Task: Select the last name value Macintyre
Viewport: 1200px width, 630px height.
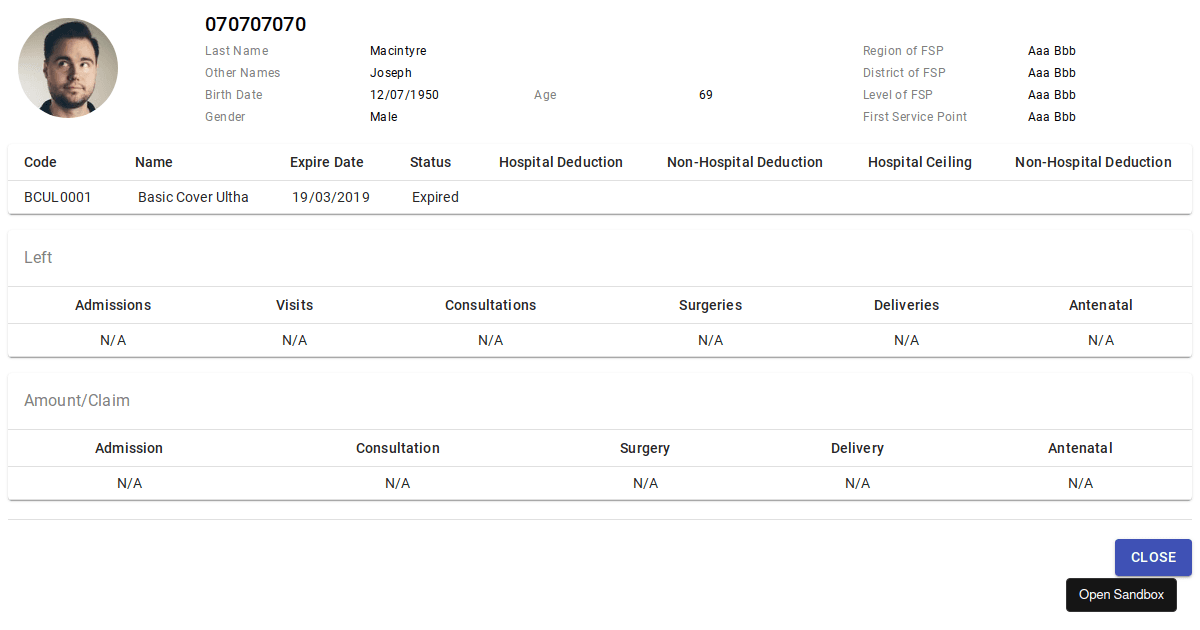Action: [x=398, y=51]
